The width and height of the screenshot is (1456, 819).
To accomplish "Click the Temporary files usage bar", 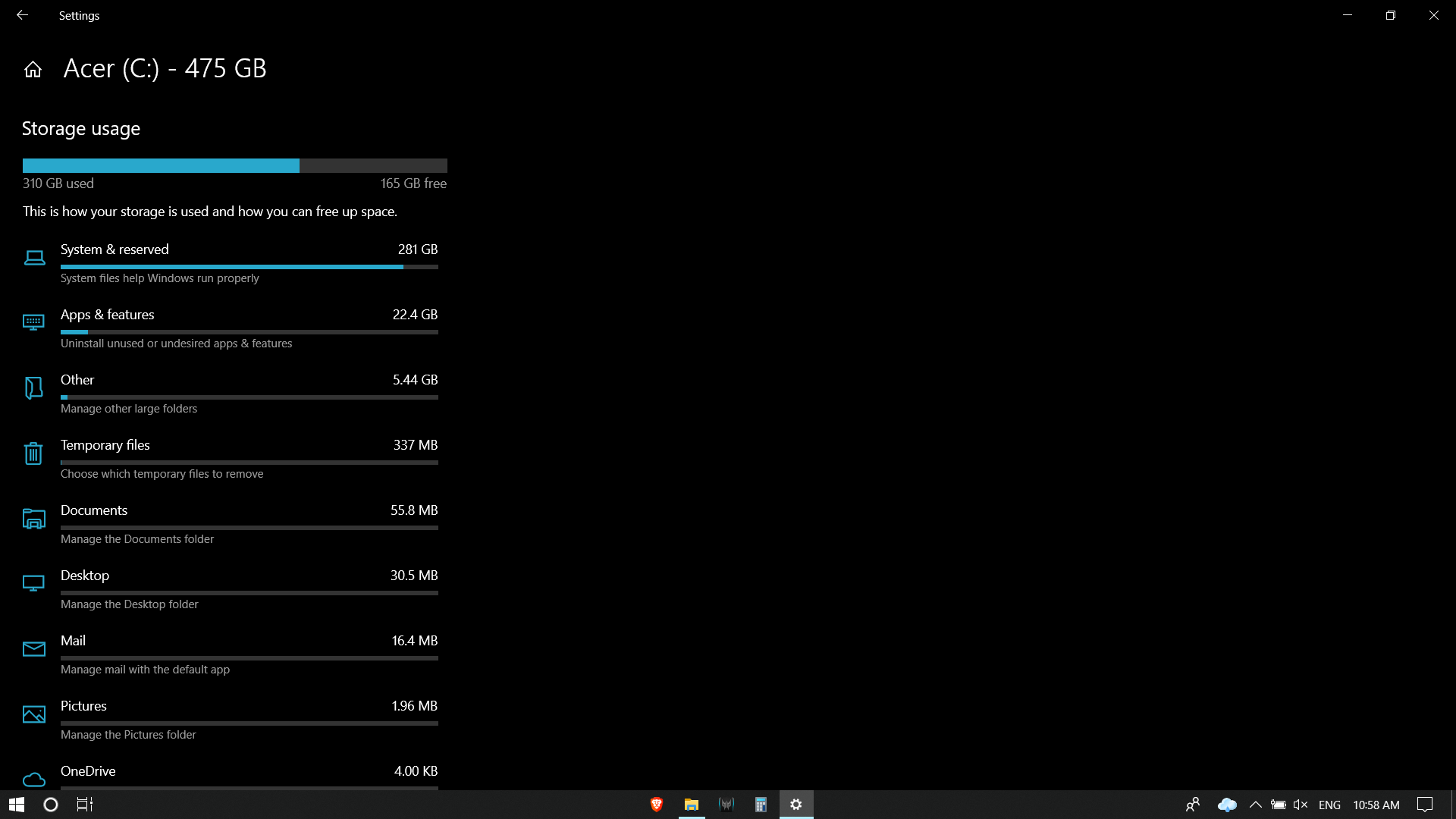I will tap(249, 462).
